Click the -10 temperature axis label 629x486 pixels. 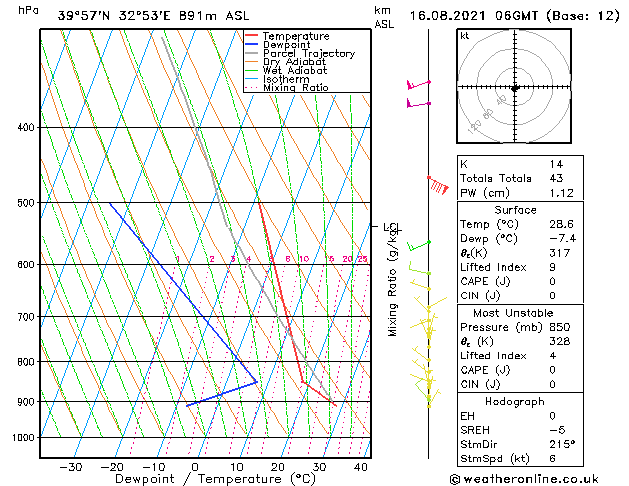[x=153, y=467]
